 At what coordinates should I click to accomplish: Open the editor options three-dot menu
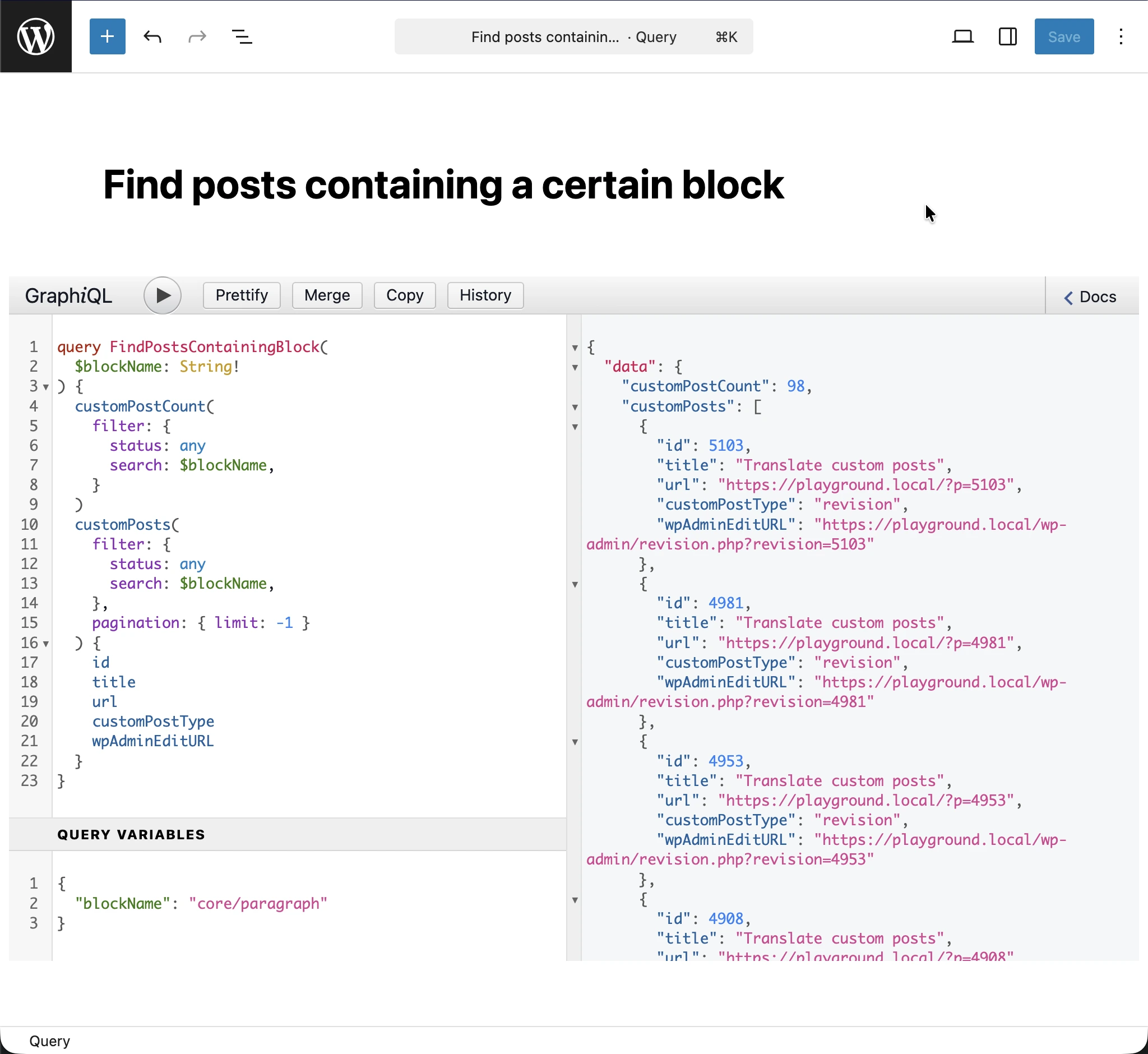point(1120,36)
